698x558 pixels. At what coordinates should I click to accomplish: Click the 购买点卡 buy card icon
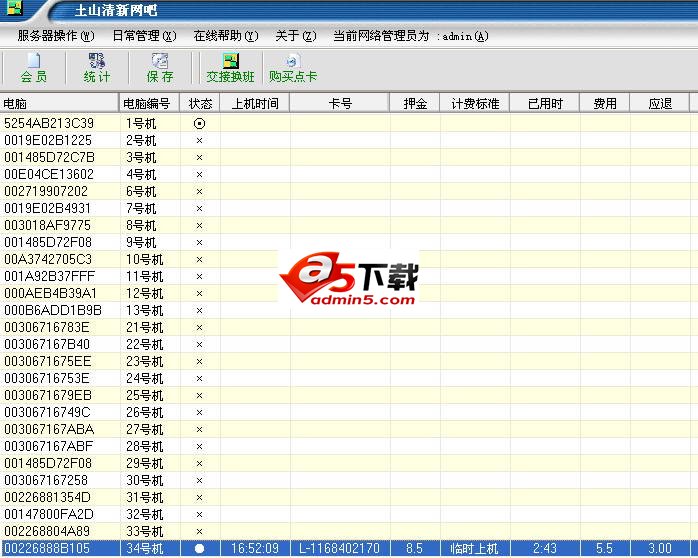(292, 68)
